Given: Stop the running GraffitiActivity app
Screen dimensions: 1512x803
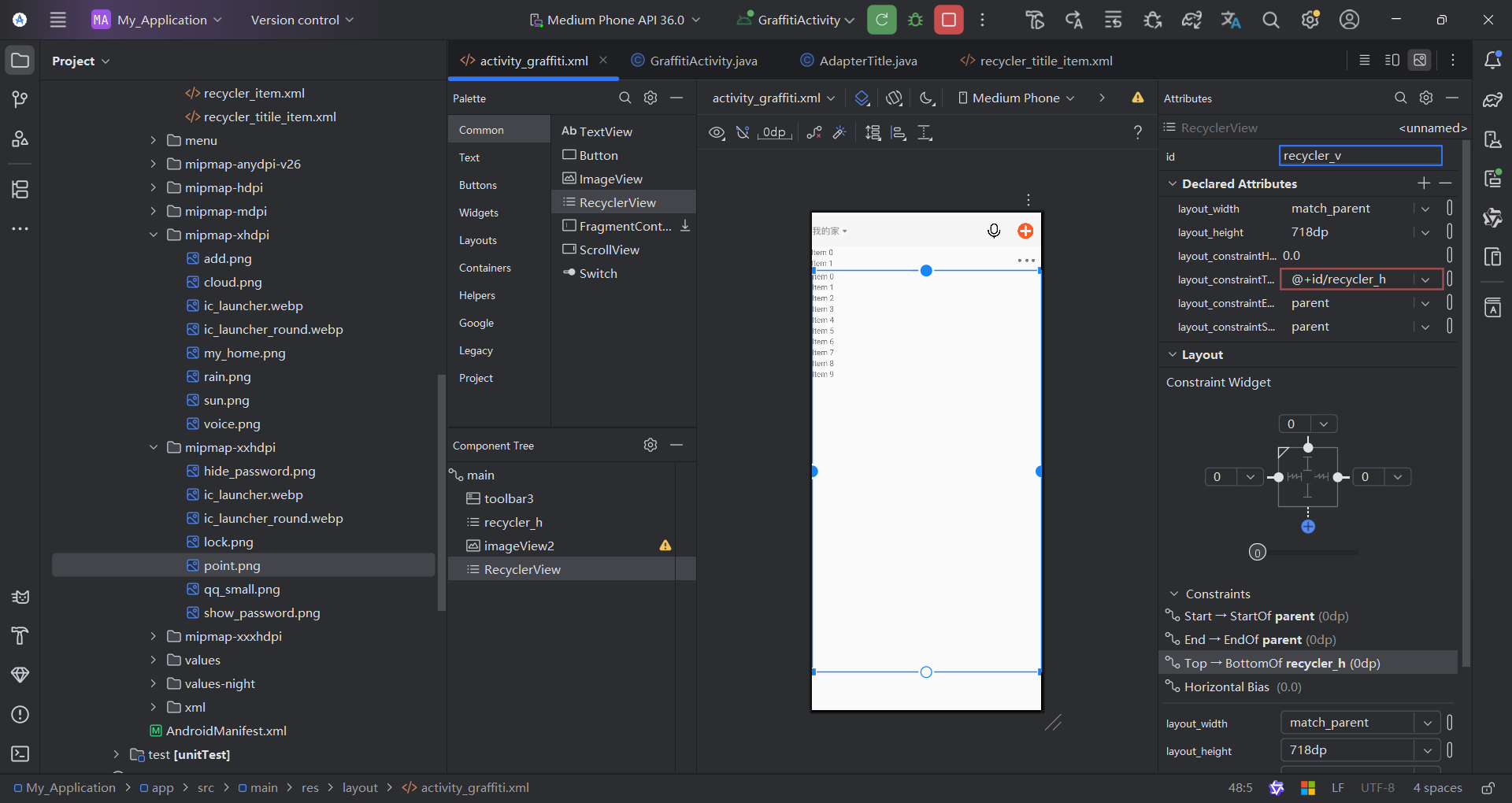Looking at the screenshot, I should pos(949,20).
